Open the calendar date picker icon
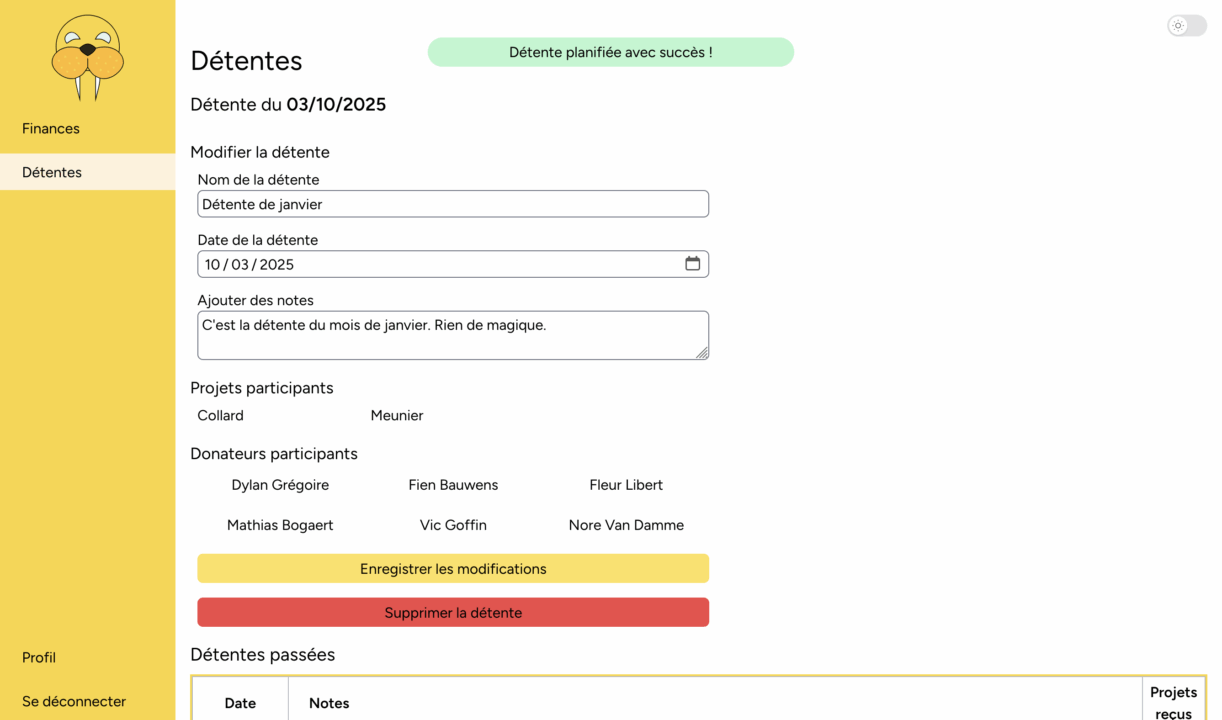Screen dimensions: 1222x720 692,264
